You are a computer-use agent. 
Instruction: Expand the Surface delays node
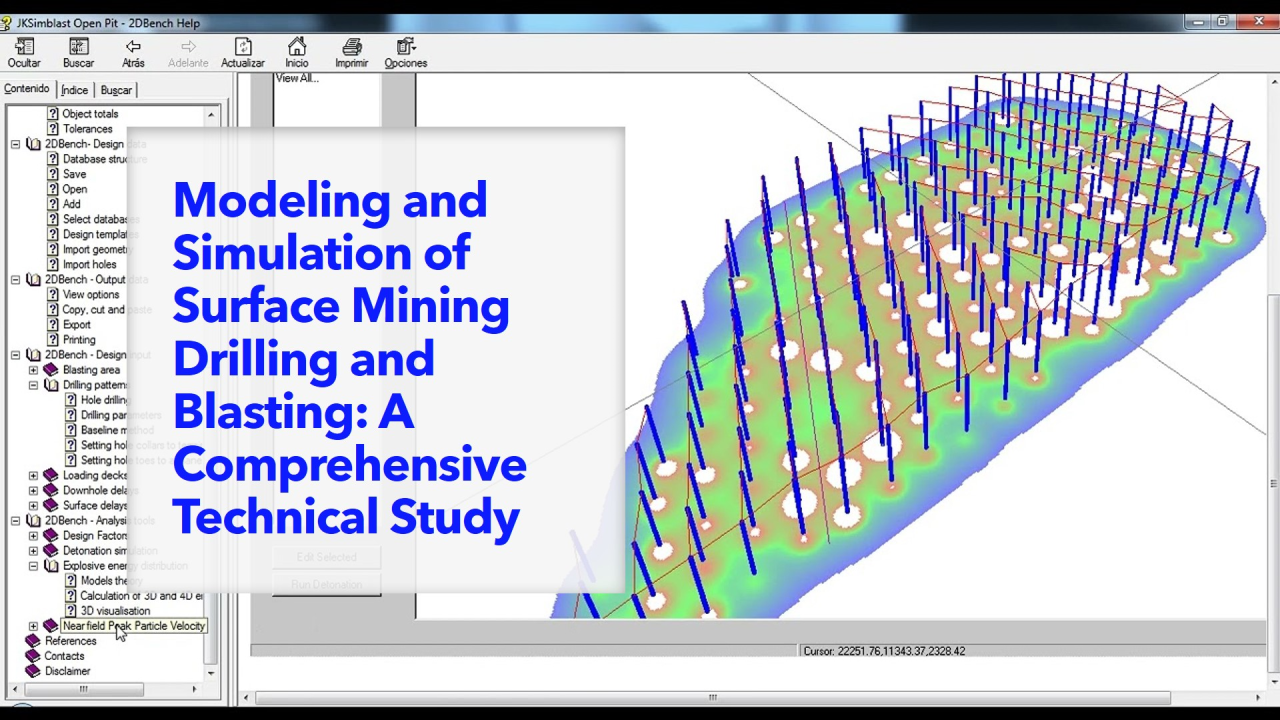33,506
